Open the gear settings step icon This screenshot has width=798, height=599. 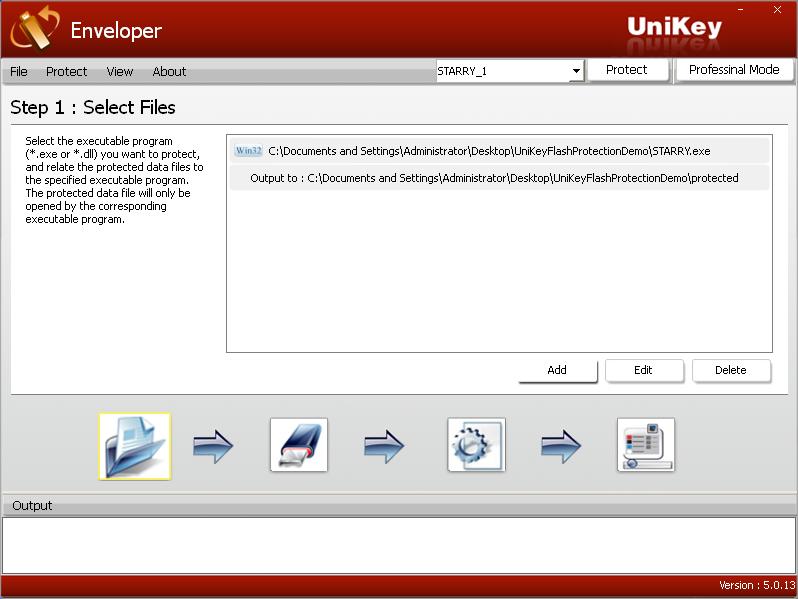(x=476, y=445)
